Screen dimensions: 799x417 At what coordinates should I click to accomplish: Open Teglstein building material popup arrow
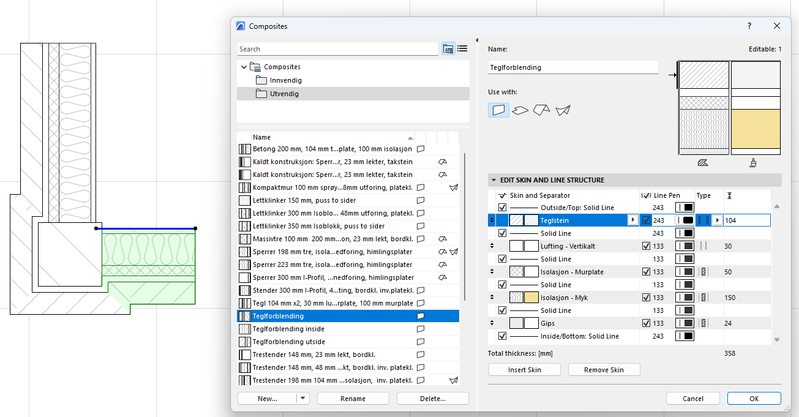(x=633, y=221)
